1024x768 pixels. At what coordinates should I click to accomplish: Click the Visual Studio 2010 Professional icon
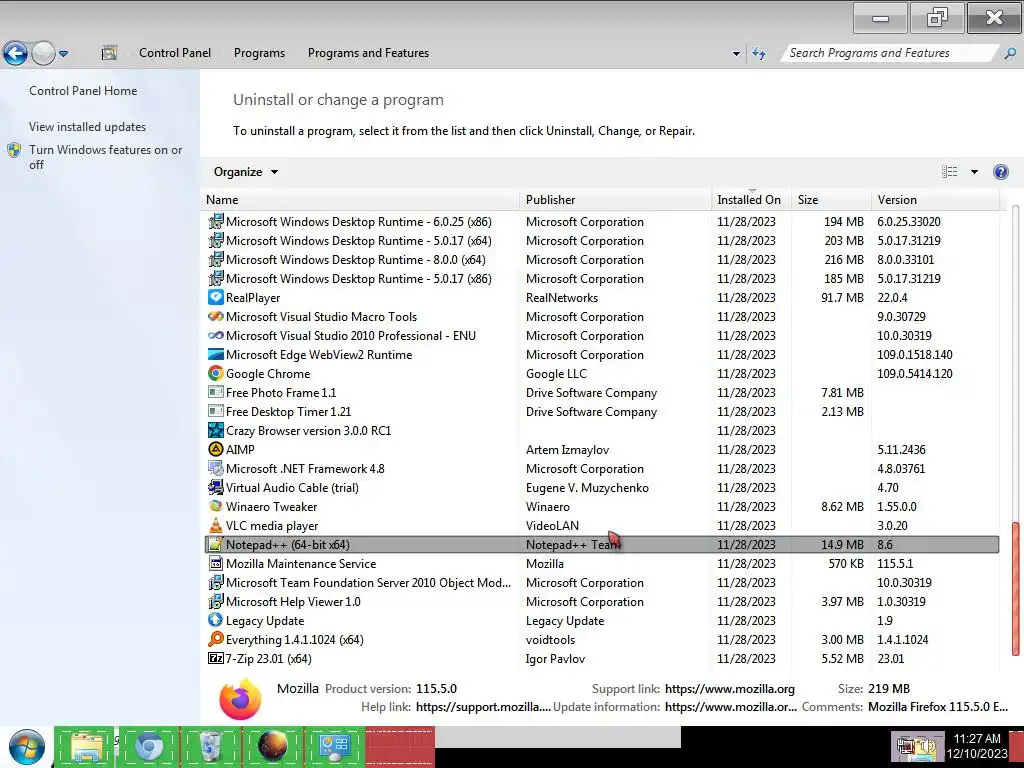(216, 335)
